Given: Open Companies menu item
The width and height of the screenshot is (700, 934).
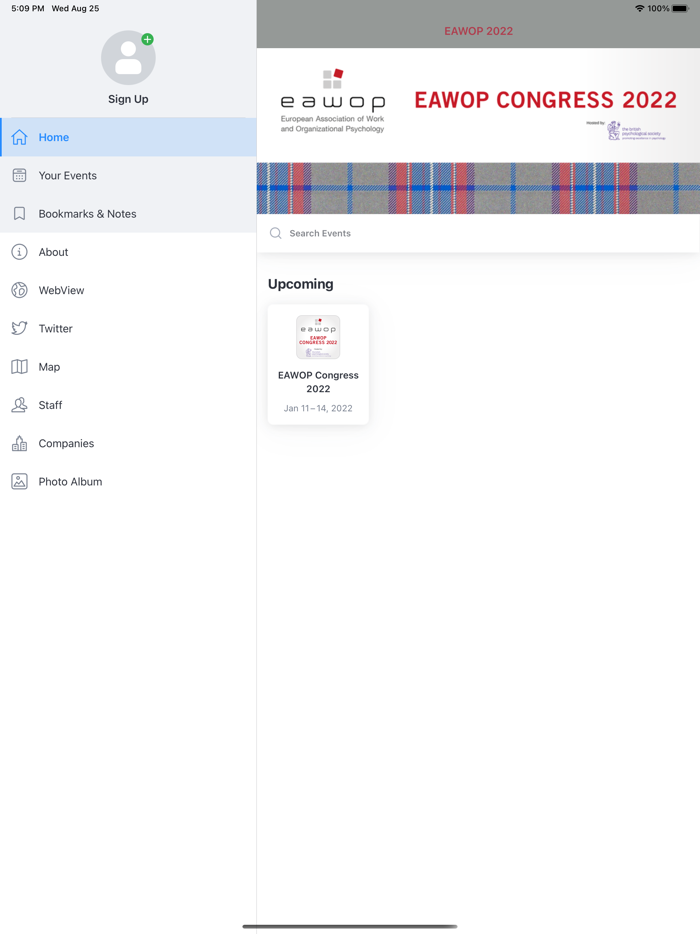Looking at the screenshot, I should pyautogui.click(x=128, y=443).
